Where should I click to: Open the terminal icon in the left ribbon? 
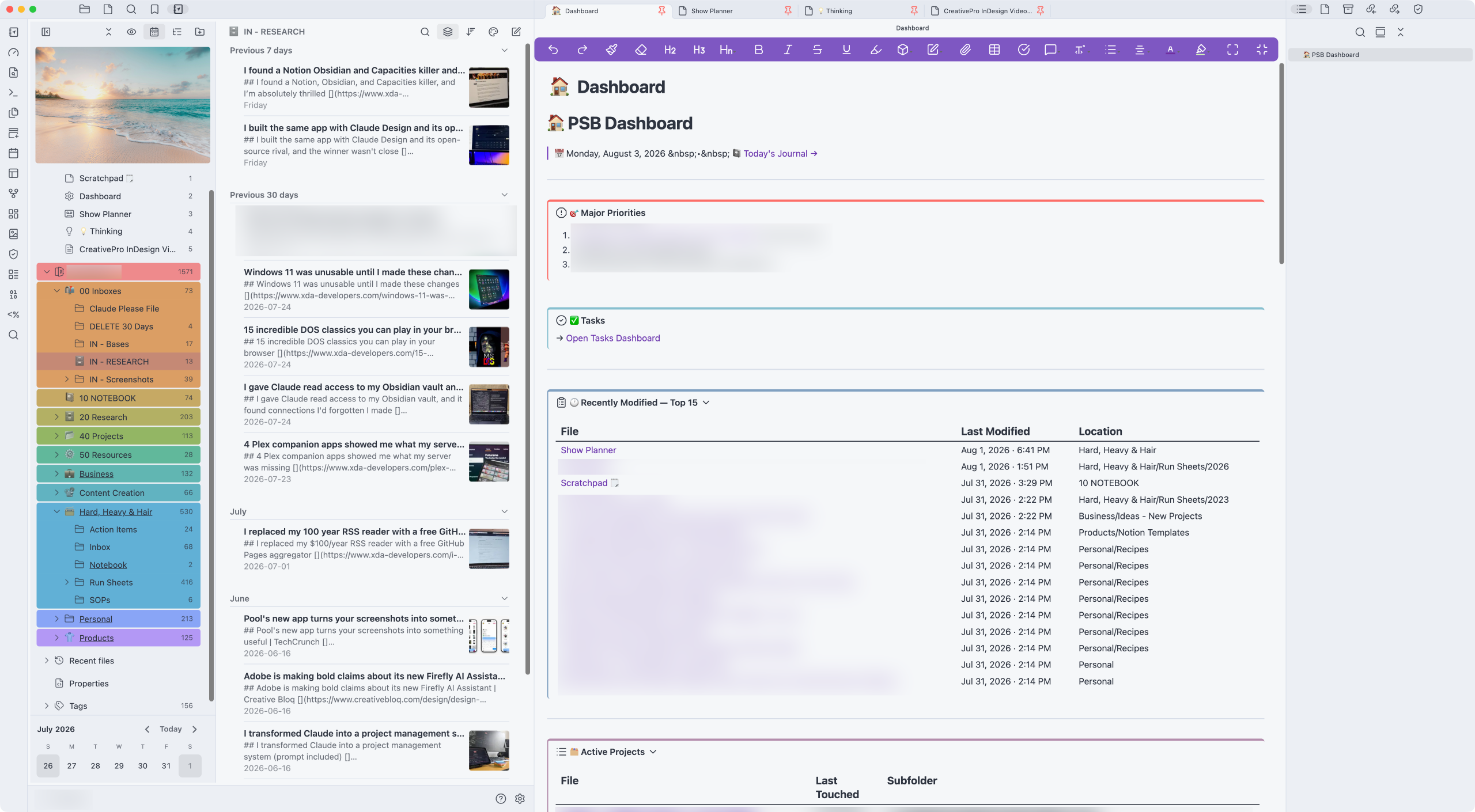coord(13,93)
